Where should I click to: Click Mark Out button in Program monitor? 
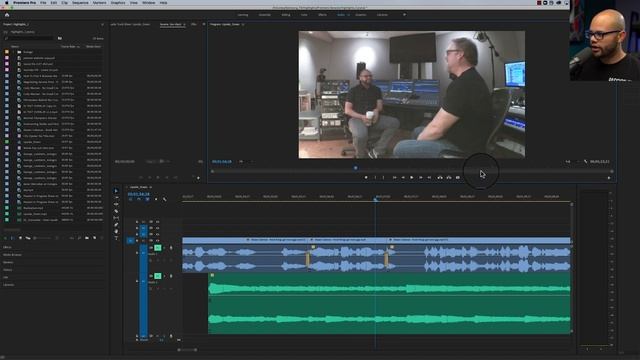383,178
